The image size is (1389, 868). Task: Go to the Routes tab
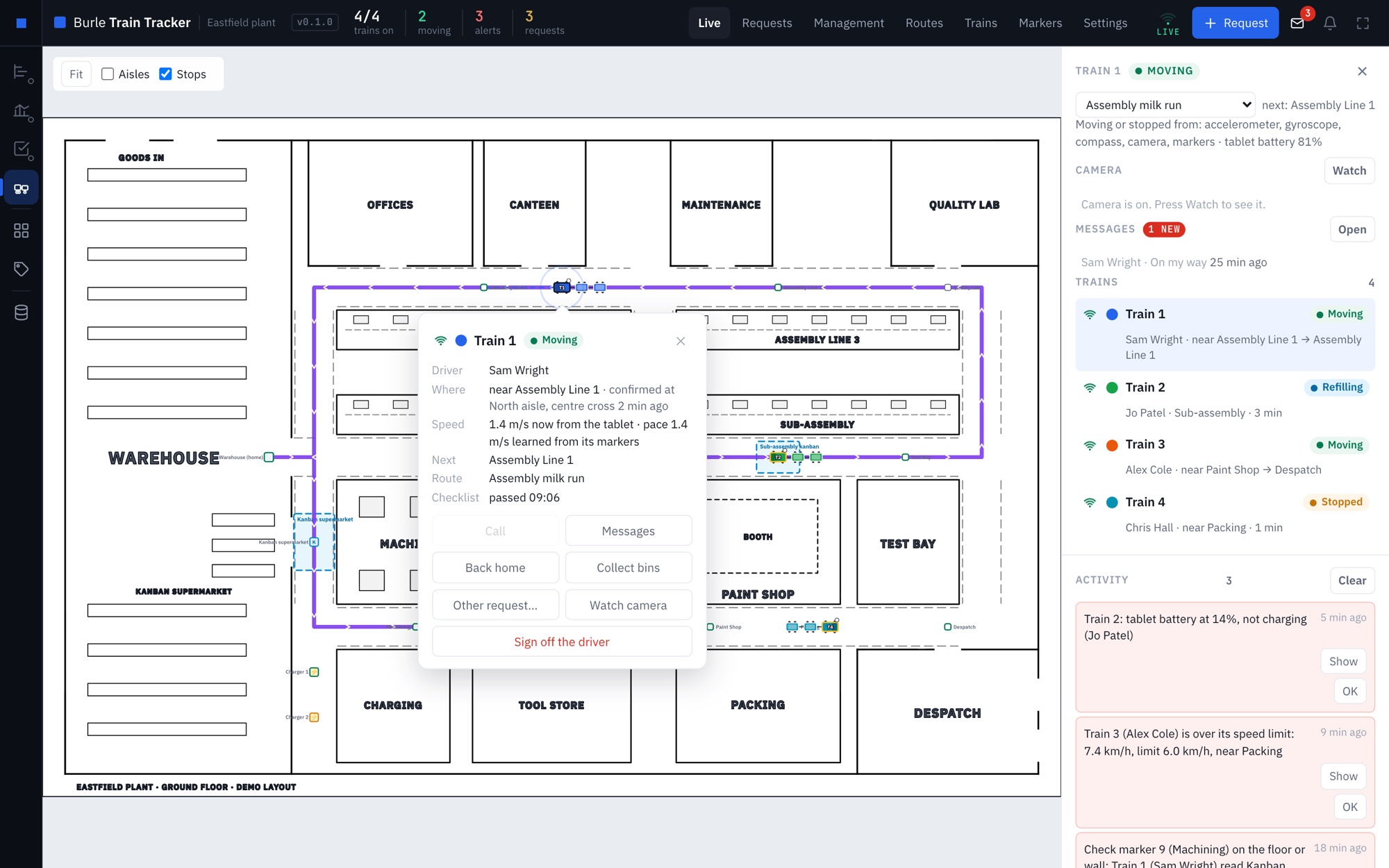click(924, 23)
